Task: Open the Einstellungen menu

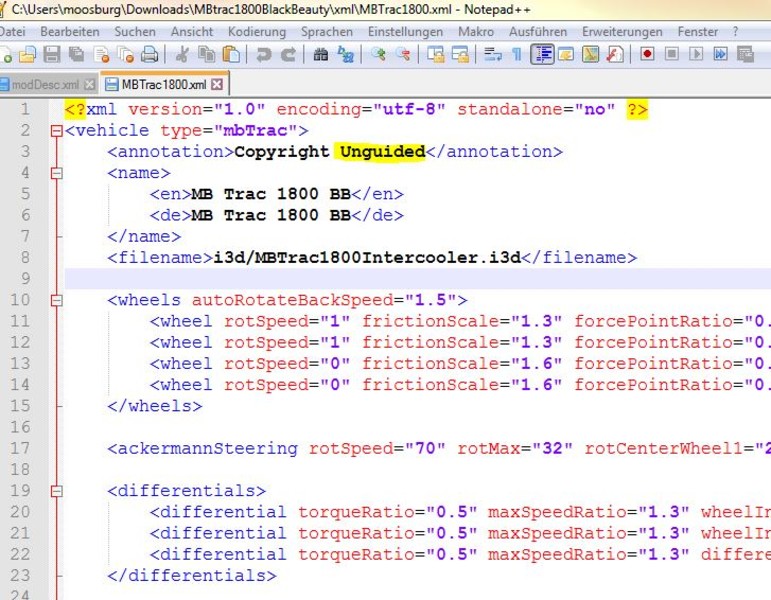Action: pyautogui.click(x=405, y=31)
